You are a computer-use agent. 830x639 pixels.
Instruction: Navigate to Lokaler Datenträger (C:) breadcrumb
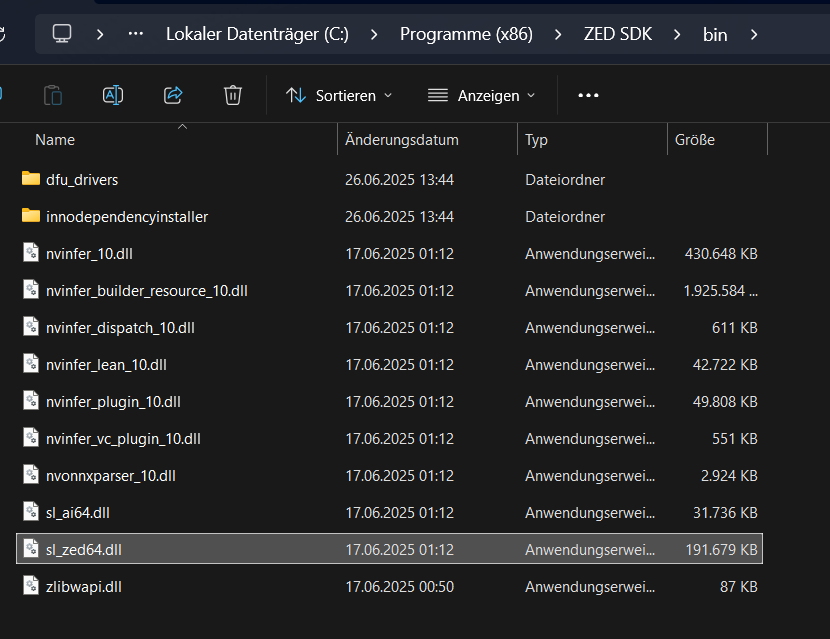point(257,34)
